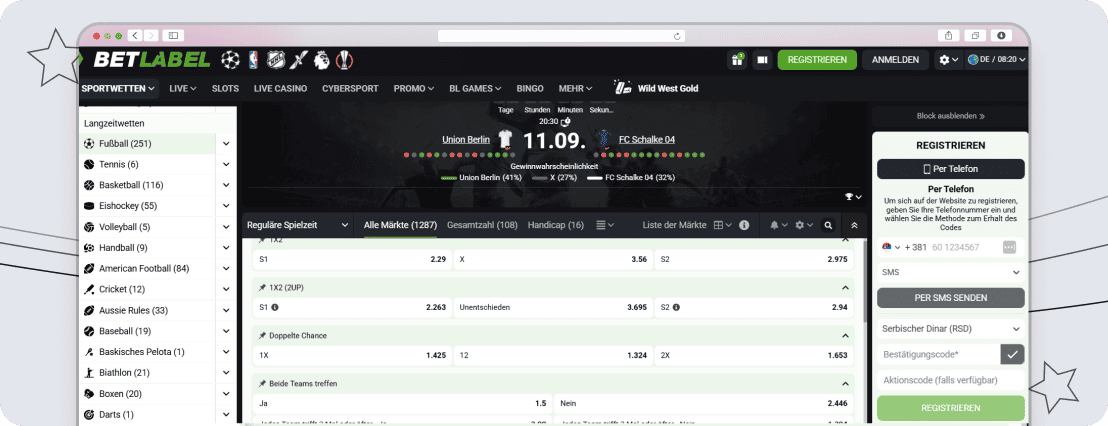Expand the Tennis (6) chevron
The image size is (1108, 426).
click(226, 165)
